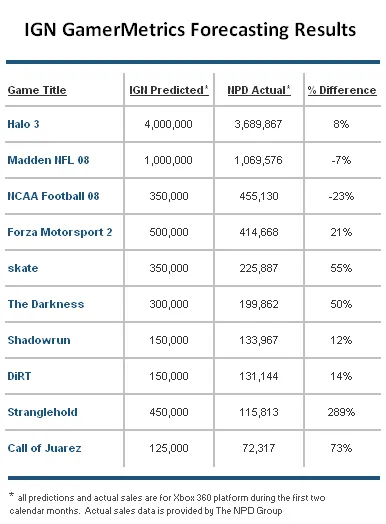Click the Call of Juarez 72,317 cell
The height and width of the screenshot is (524, 386).
coord(259,448)
